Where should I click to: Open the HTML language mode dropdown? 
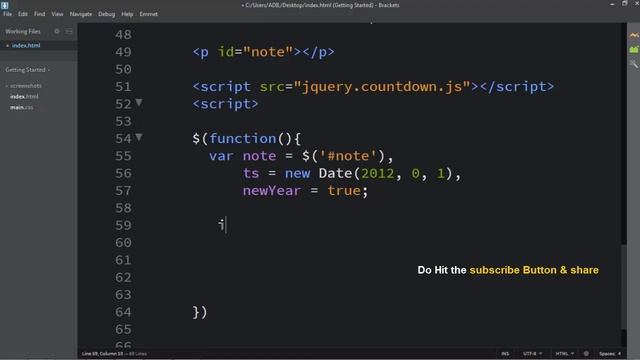(564, 353)
